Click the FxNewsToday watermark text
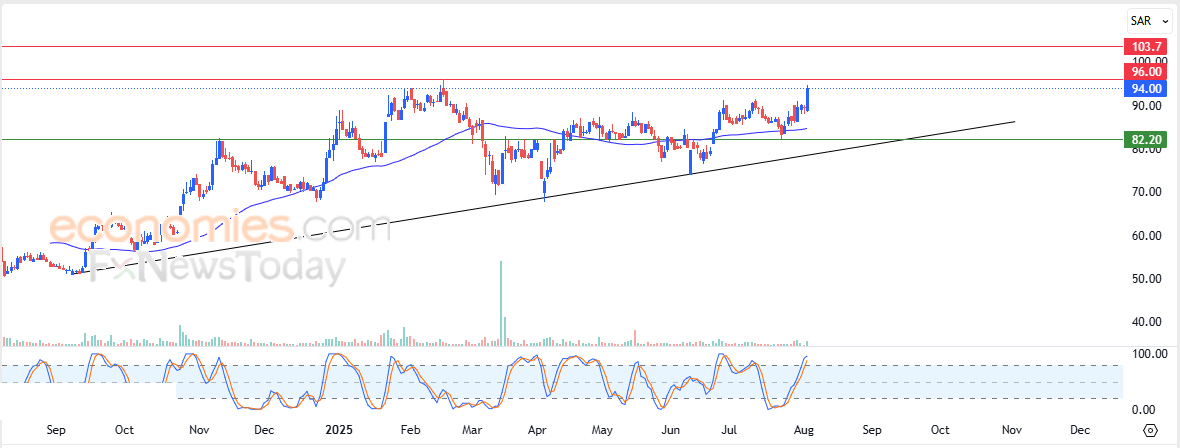 point(215,268)
